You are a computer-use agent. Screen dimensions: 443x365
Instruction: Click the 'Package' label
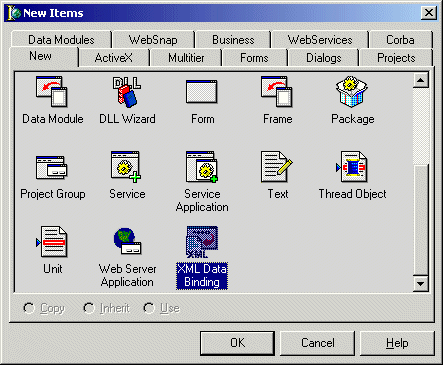pyautogui.click(x=353, y=119)
